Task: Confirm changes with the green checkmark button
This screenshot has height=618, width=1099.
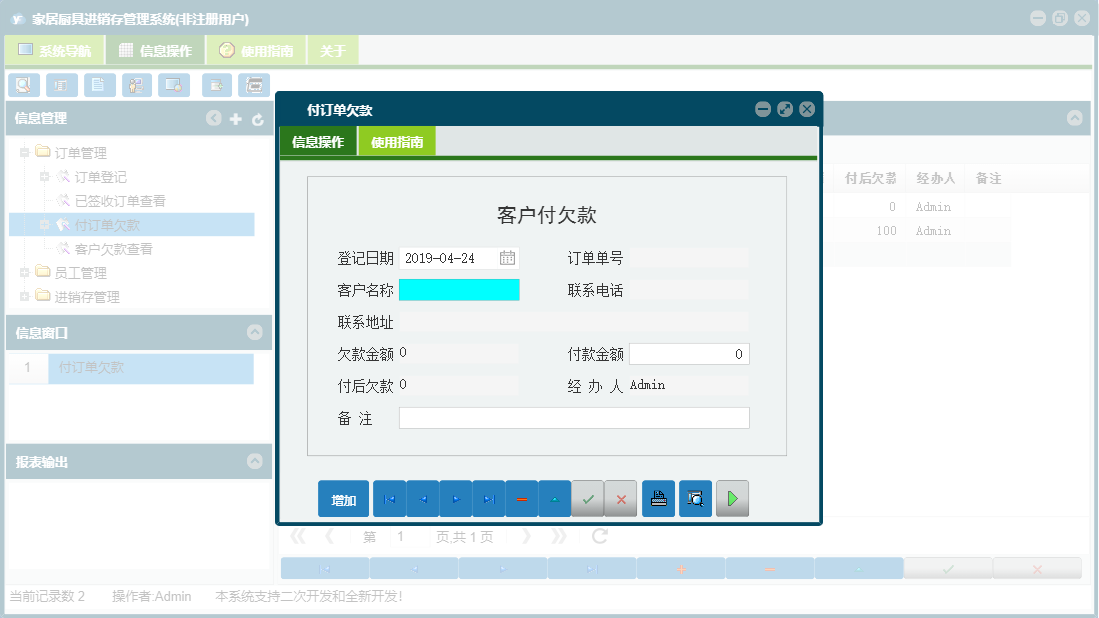Action: [x=588, y=498]
